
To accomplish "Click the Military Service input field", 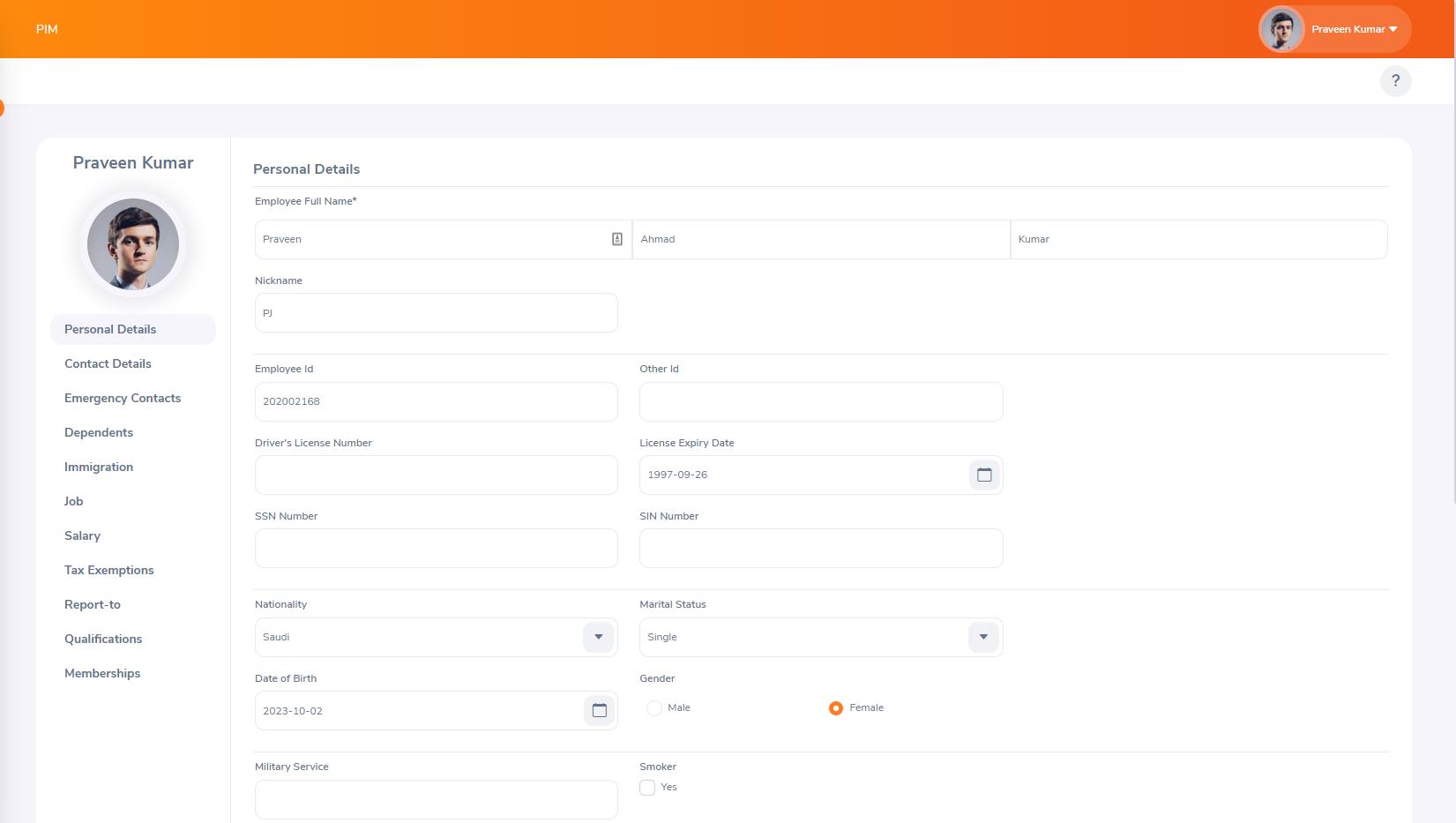I will pyautogui.click(x=436, y=798).
